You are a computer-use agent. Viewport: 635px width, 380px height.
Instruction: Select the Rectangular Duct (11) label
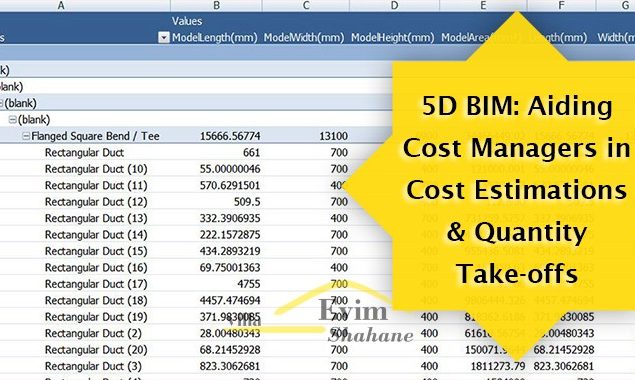96,186
